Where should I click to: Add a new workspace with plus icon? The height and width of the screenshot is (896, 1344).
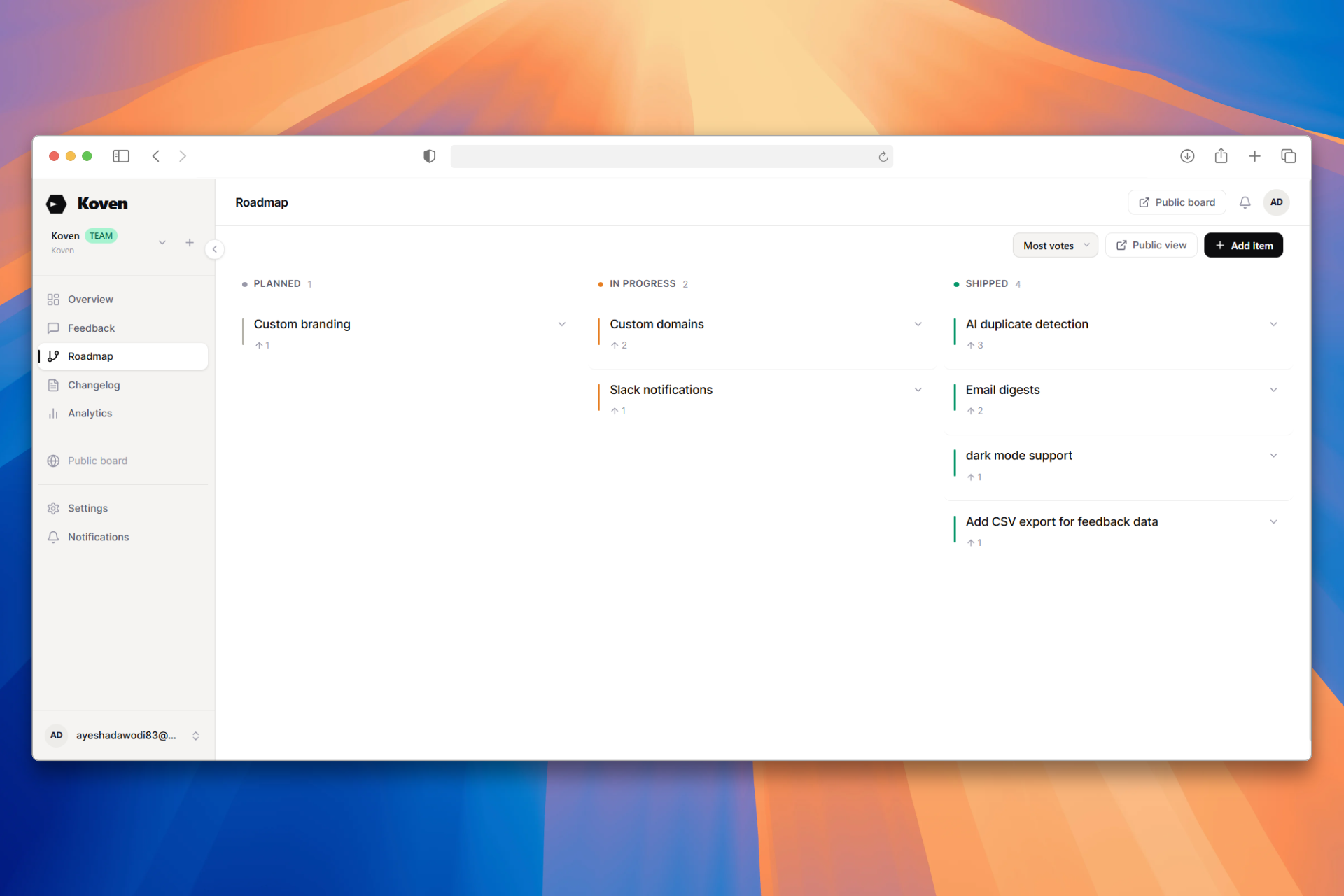pyautogui.click(x=190, y=243)
